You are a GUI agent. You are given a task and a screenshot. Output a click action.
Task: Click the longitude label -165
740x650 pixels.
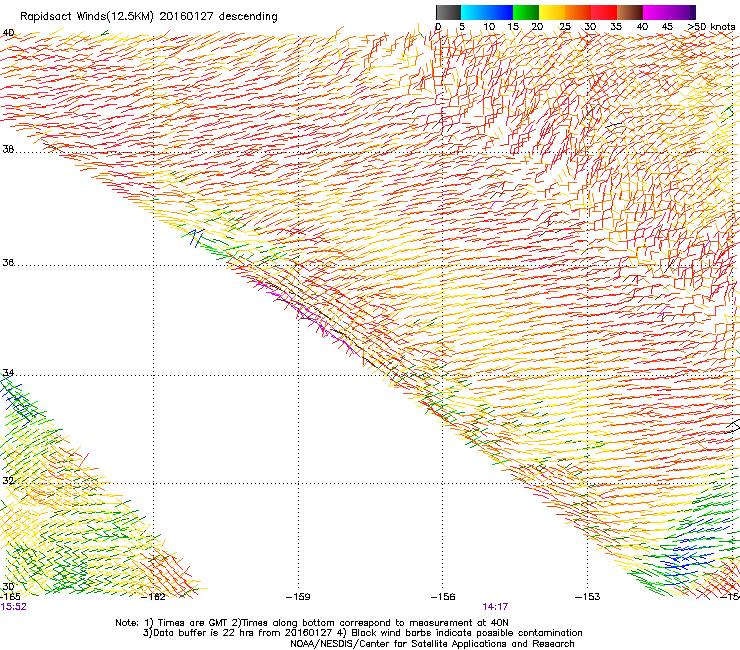[10, 597]
